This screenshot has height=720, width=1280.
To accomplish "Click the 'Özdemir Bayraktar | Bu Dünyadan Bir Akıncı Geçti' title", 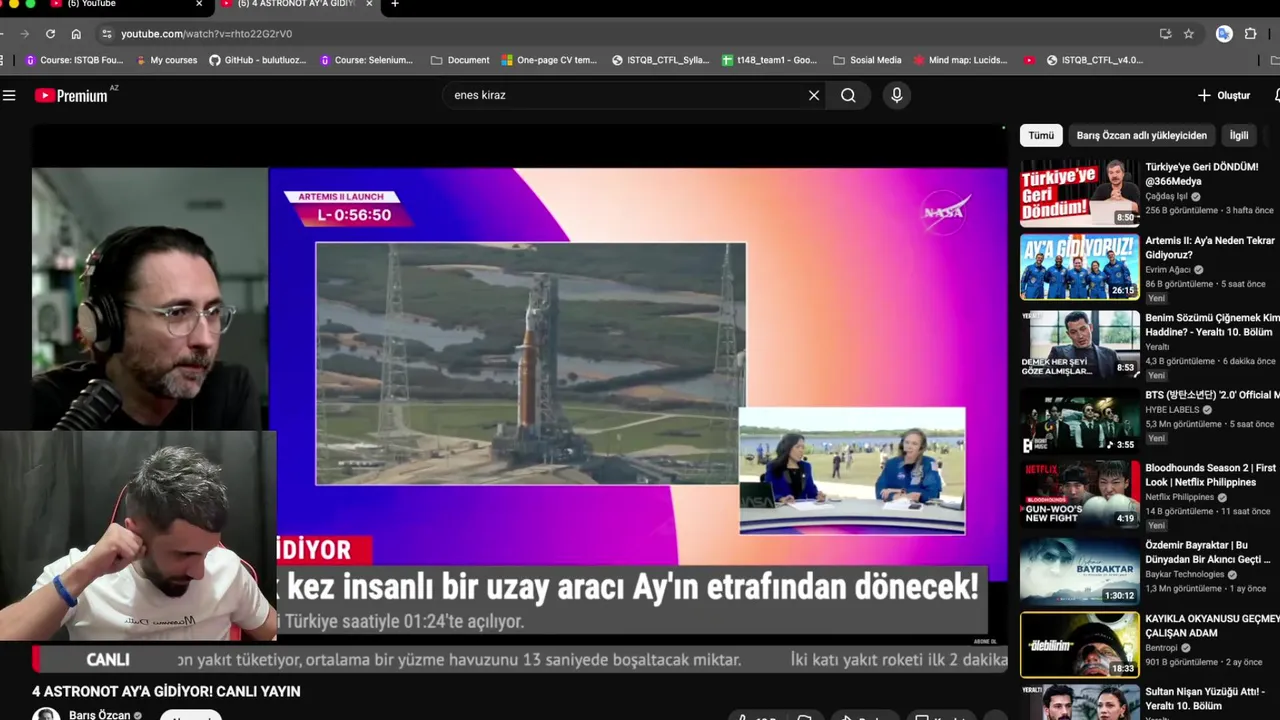I will pos(1208,552).
